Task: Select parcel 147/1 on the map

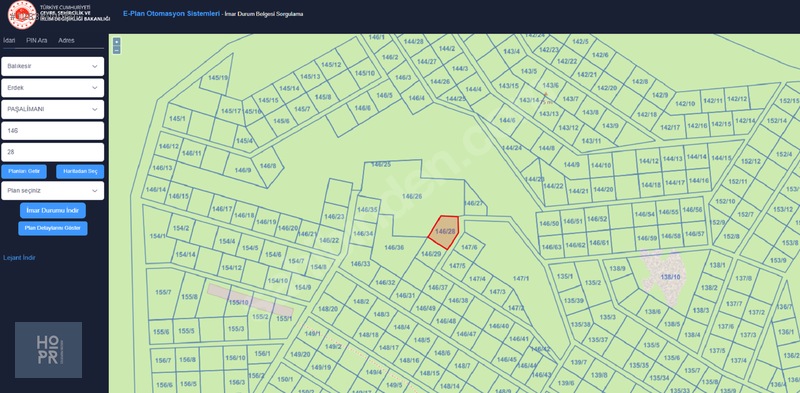Action: (x=521, y=279)
